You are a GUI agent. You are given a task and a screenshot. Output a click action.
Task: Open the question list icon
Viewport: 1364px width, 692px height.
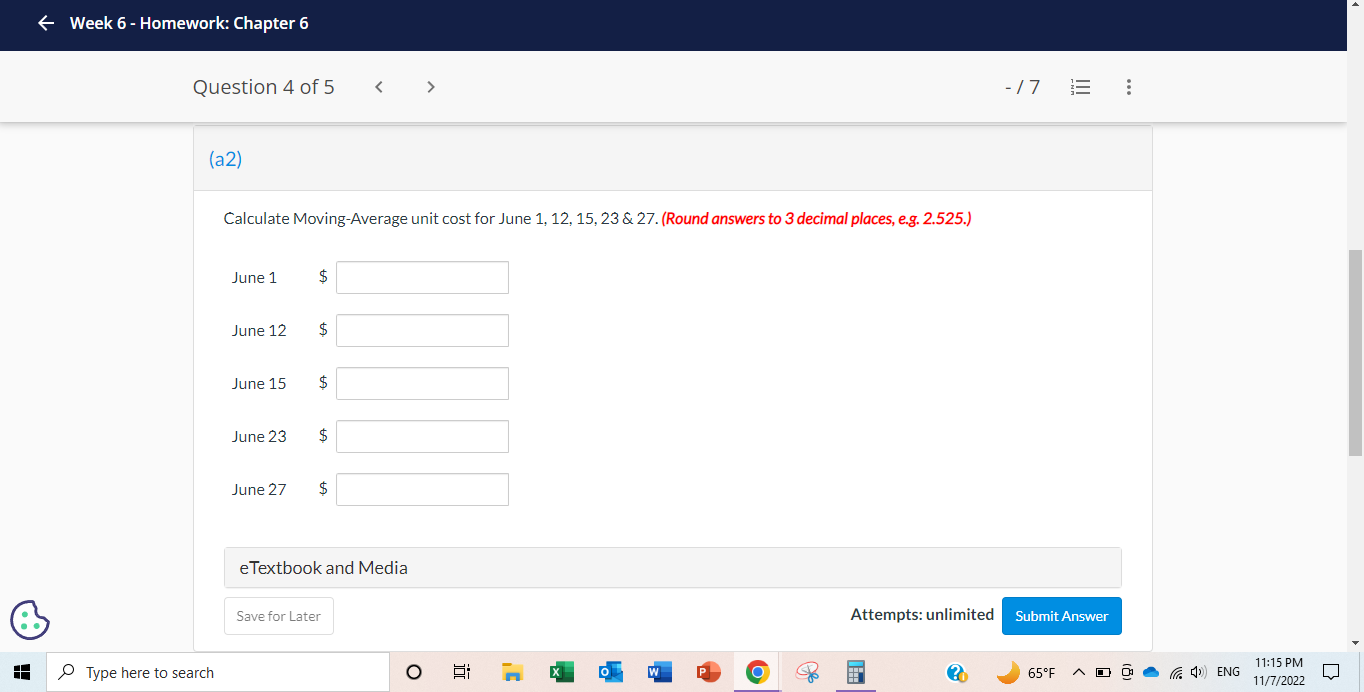[1078, 87]
